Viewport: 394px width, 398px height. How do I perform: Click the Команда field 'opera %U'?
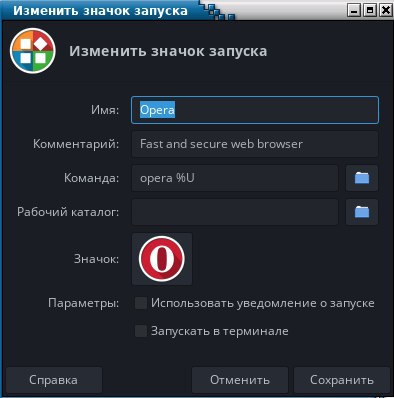235,178
